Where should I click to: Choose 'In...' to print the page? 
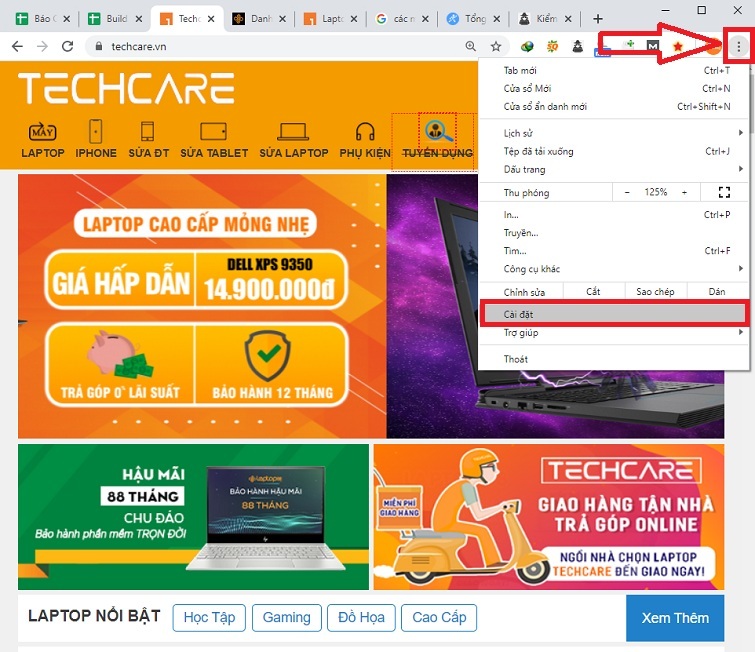click(x=614, y=214)
